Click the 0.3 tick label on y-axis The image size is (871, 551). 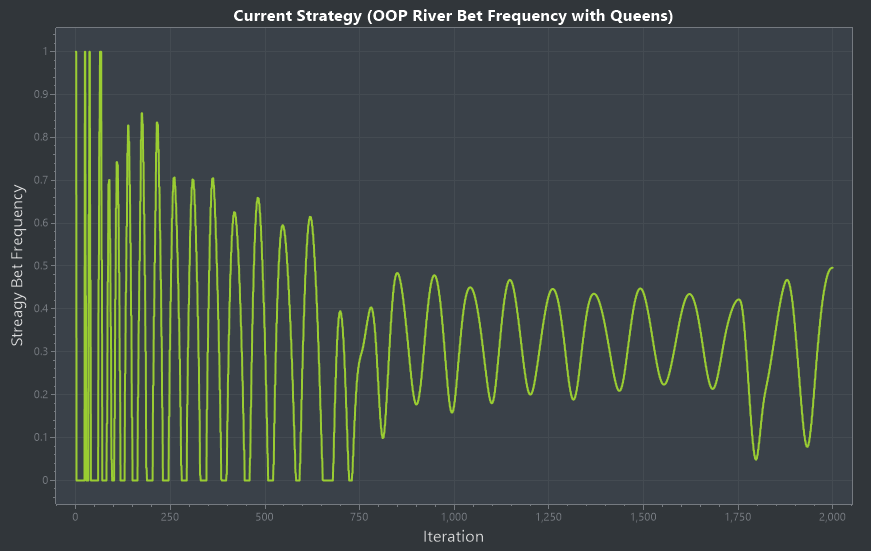click(x=42, y=352)
